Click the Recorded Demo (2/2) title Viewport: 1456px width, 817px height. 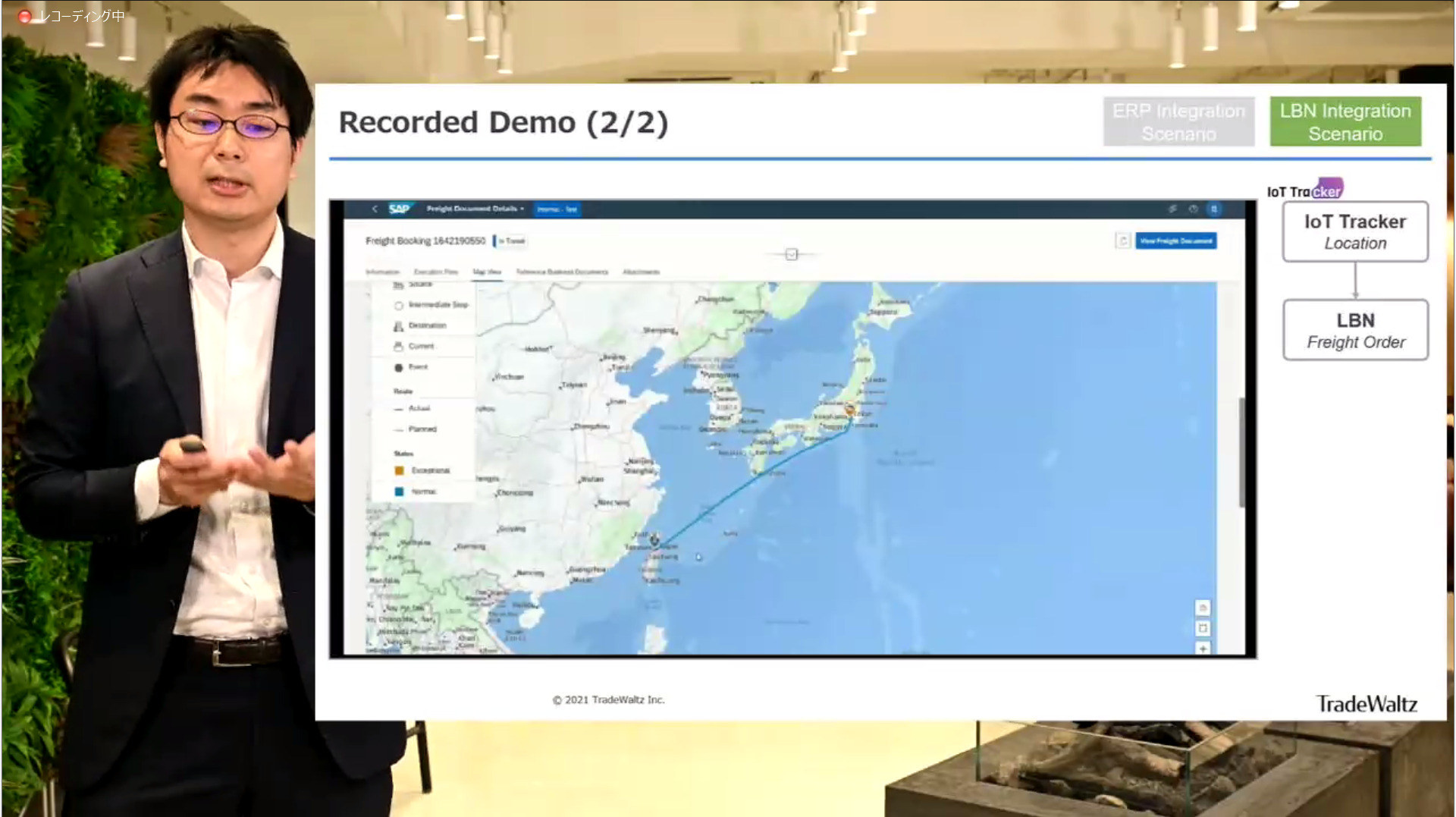click(504, 122)
